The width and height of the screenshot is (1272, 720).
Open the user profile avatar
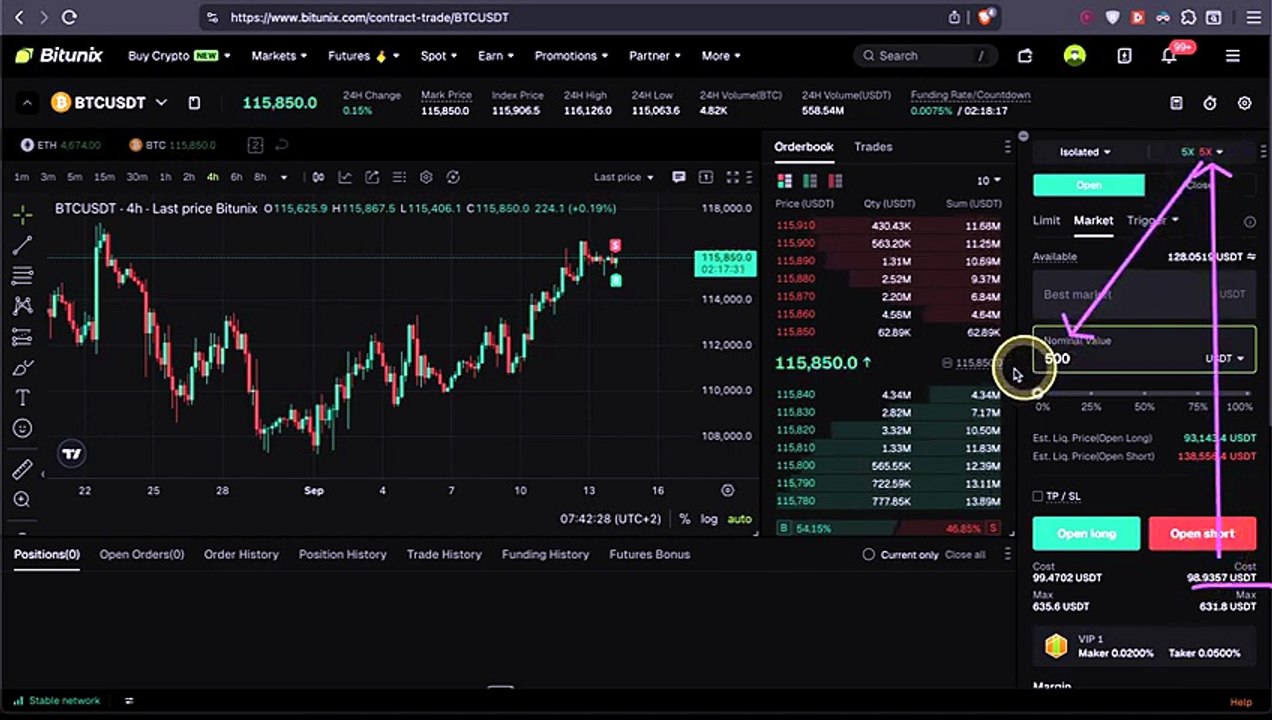(x=1075, y=56)
